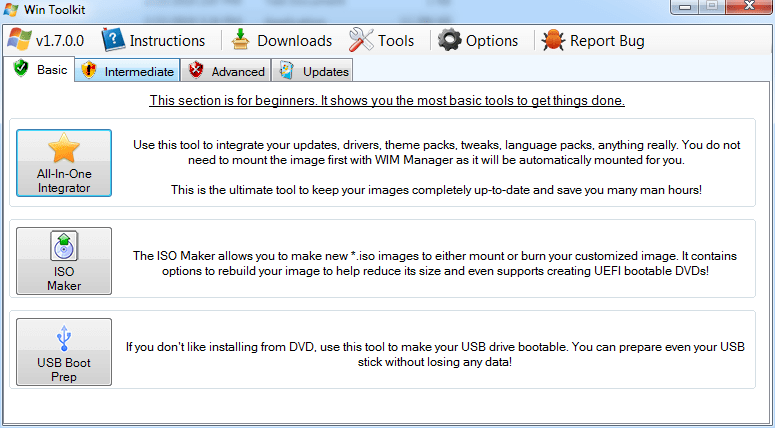Click the USB symbol icon
775x428 pixels.
(x=64, y=338)
